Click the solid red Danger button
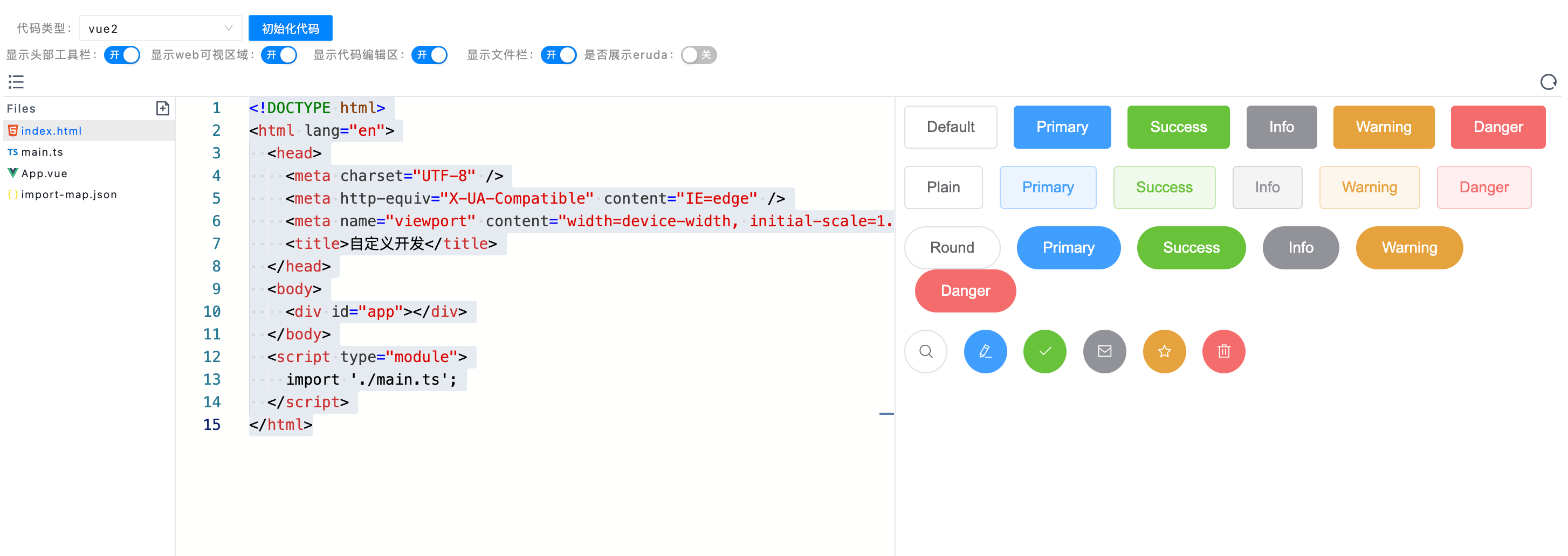Screen dimensions: 1568x556 click(1498, 127)
